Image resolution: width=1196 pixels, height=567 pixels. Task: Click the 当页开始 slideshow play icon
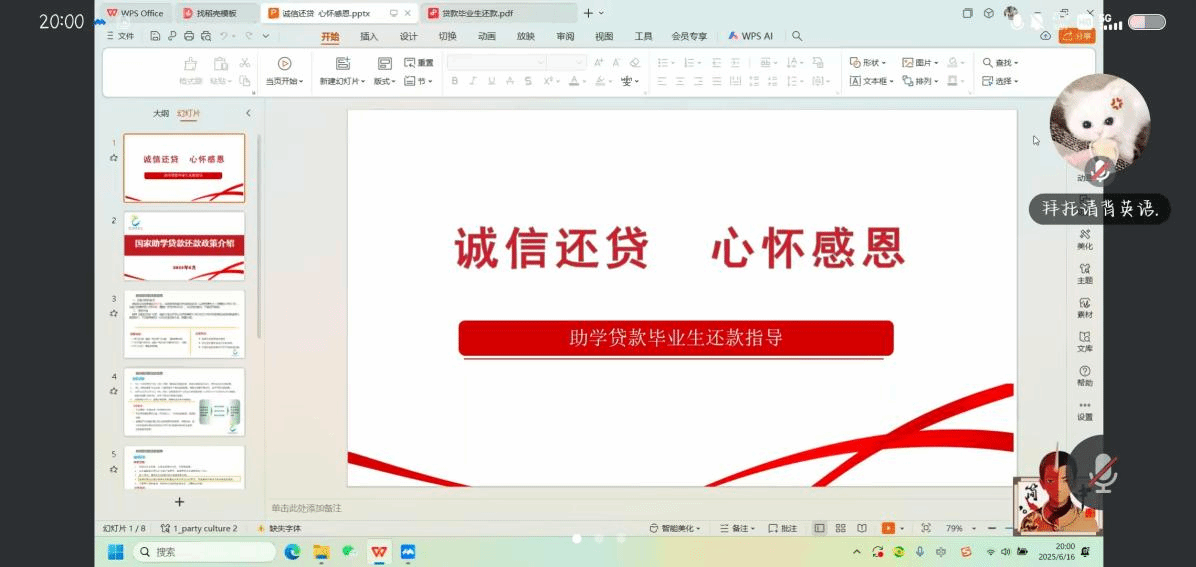point(284,63)
